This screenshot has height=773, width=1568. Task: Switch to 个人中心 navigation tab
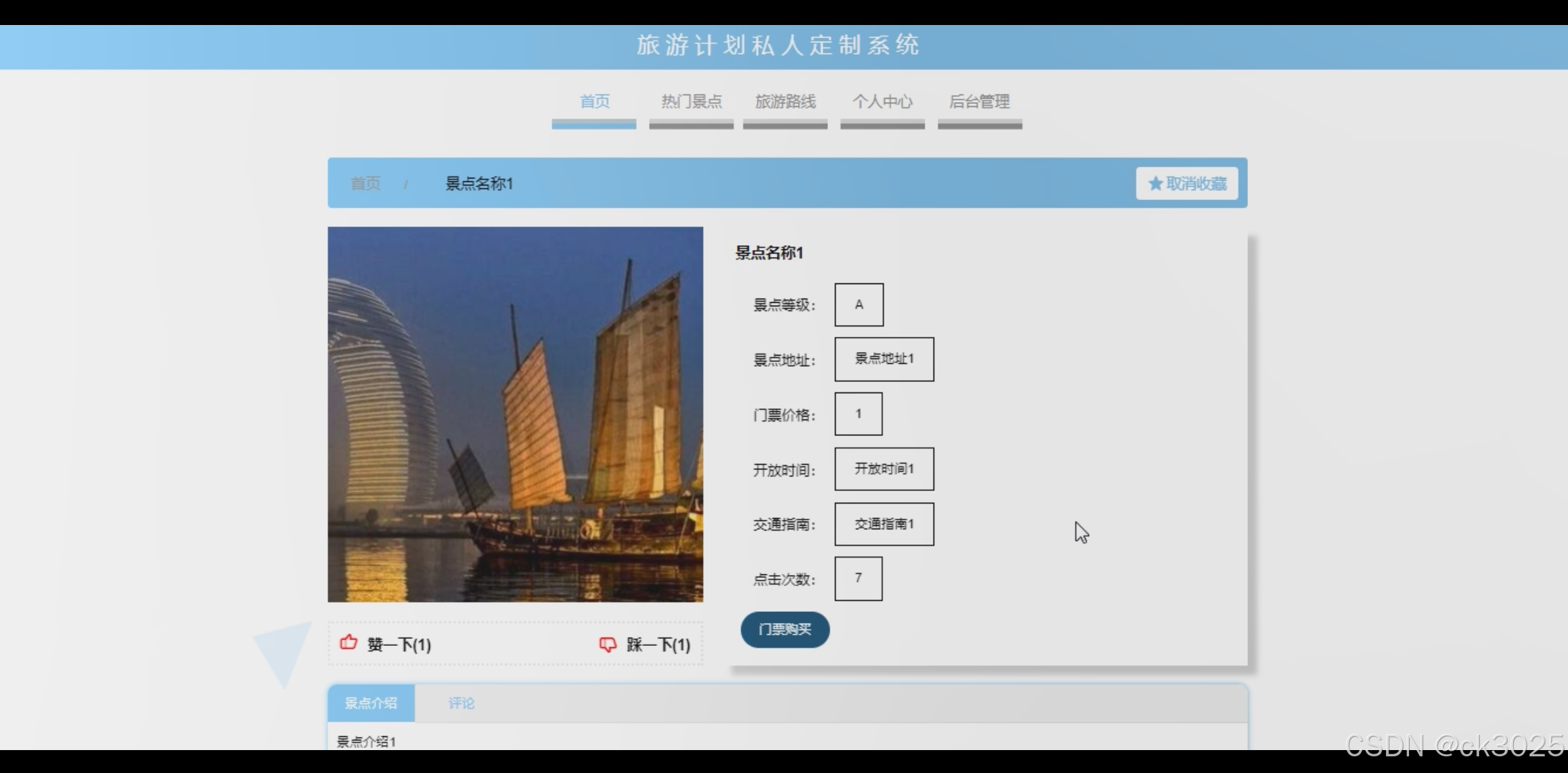(882, 102)
